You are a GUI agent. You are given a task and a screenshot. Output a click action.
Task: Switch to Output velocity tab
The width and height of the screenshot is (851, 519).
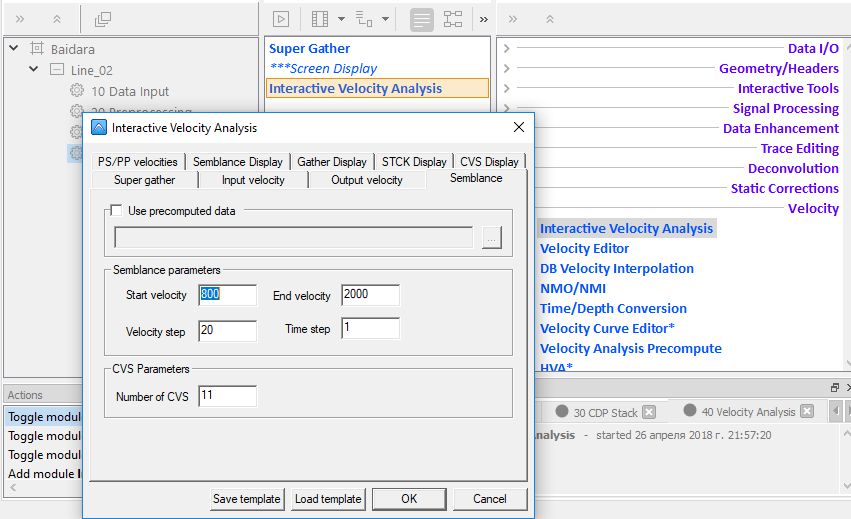367,180
